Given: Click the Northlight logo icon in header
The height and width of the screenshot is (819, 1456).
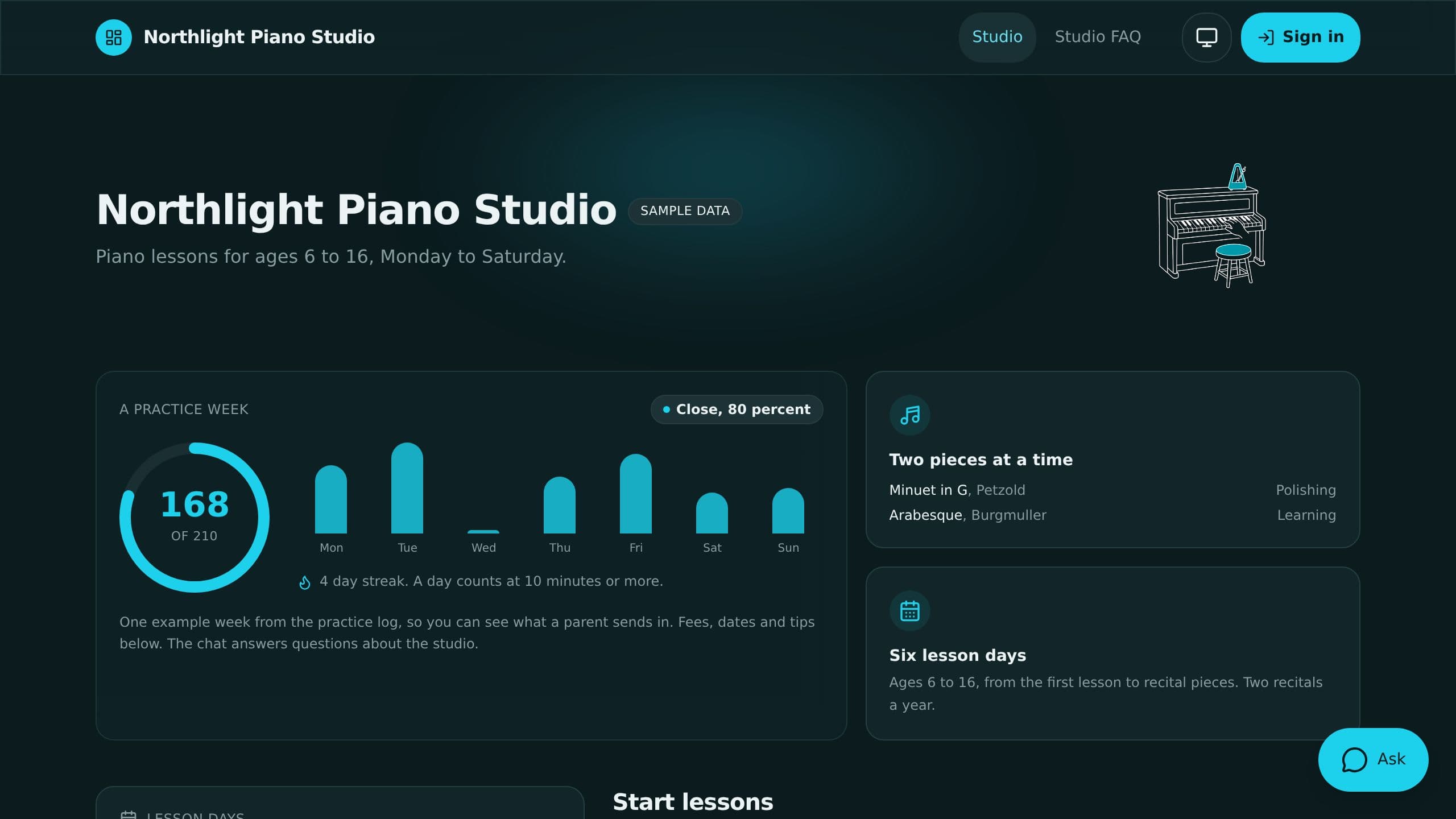Looking at the screenshot, I should pos(114,38).
